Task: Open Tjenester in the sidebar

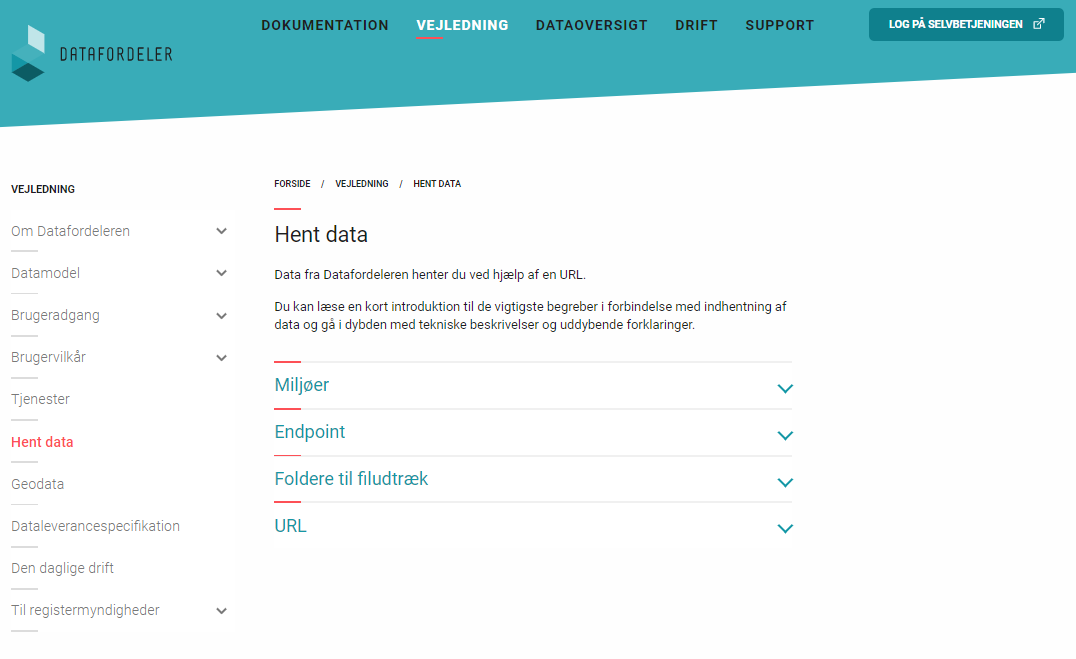Action: tap(40, 399)
